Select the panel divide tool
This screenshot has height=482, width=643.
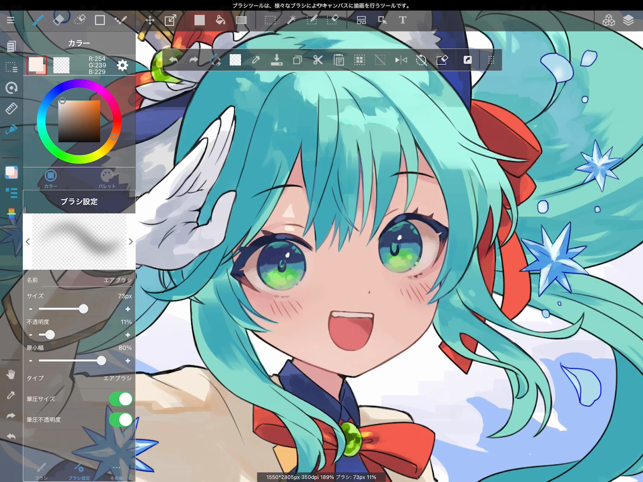tap(361, 20)
